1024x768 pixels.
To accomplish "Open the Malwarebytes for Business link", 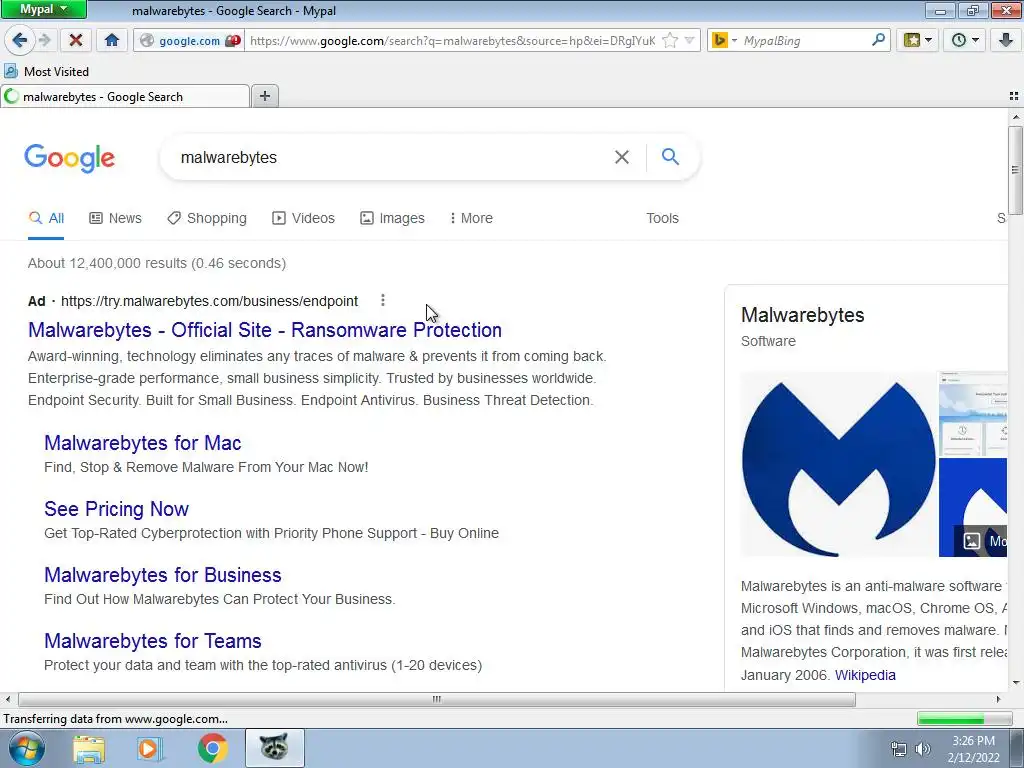I will [163, 575].
